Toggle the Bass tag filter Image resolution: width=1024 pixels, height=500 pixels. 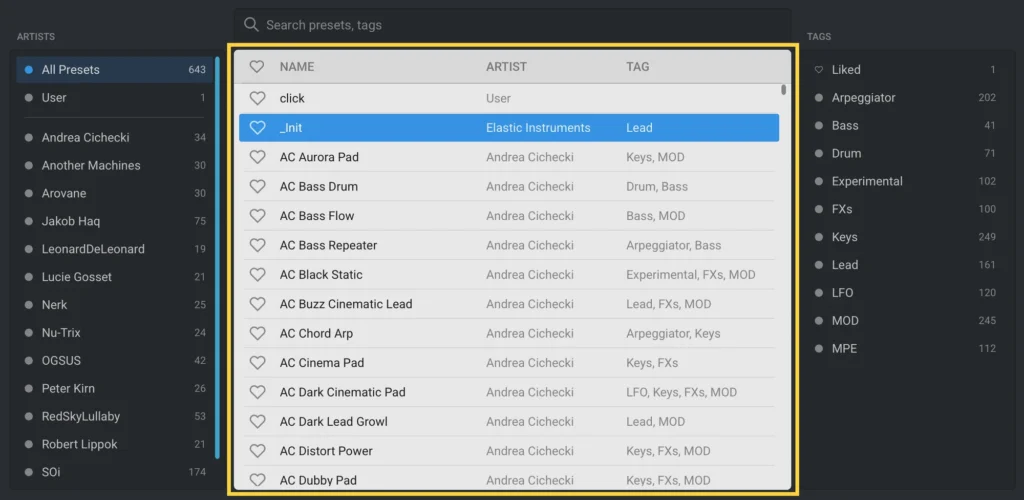click(906, 125)
